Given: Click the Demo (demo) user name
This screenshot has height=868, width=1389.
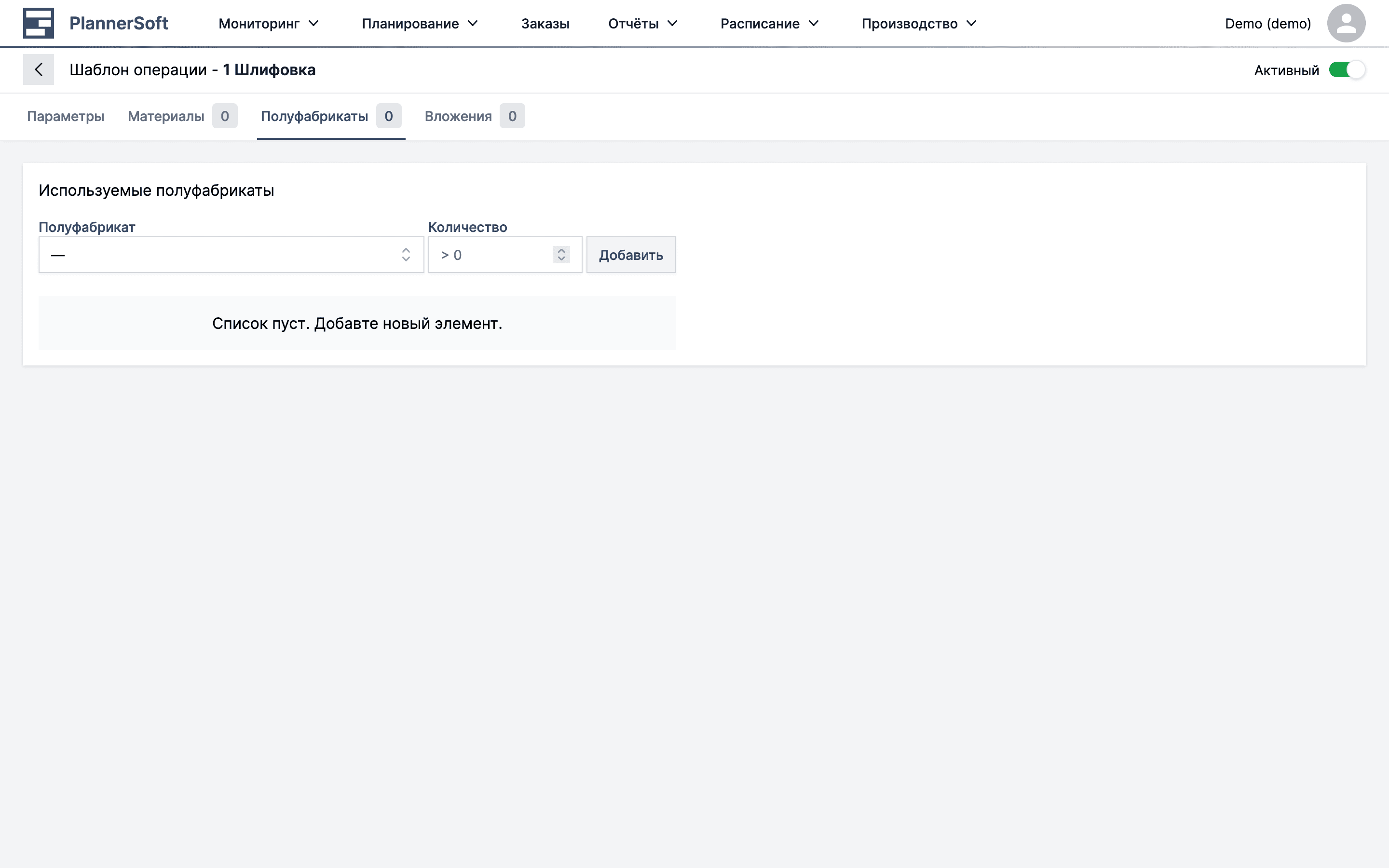Looking at the screenshot, I should point(1267,24).
